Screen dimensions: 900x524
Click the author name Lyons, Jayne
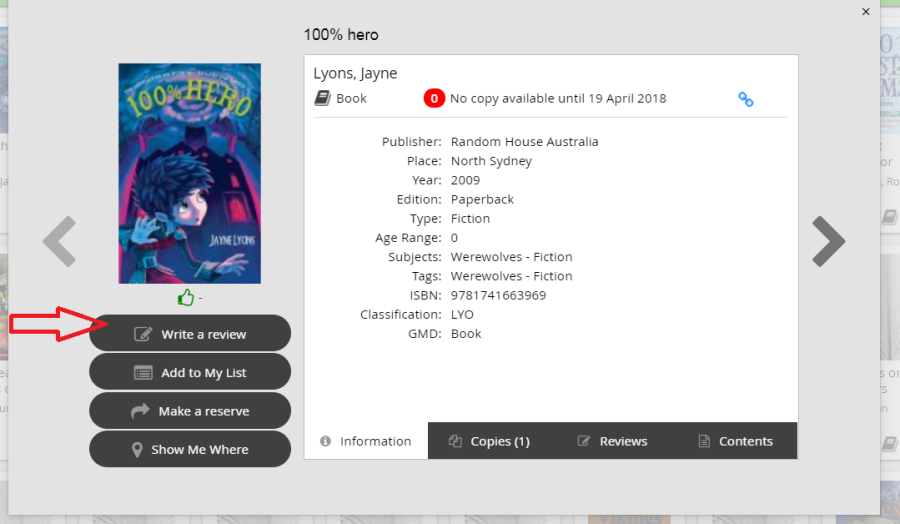click(355, 73)
